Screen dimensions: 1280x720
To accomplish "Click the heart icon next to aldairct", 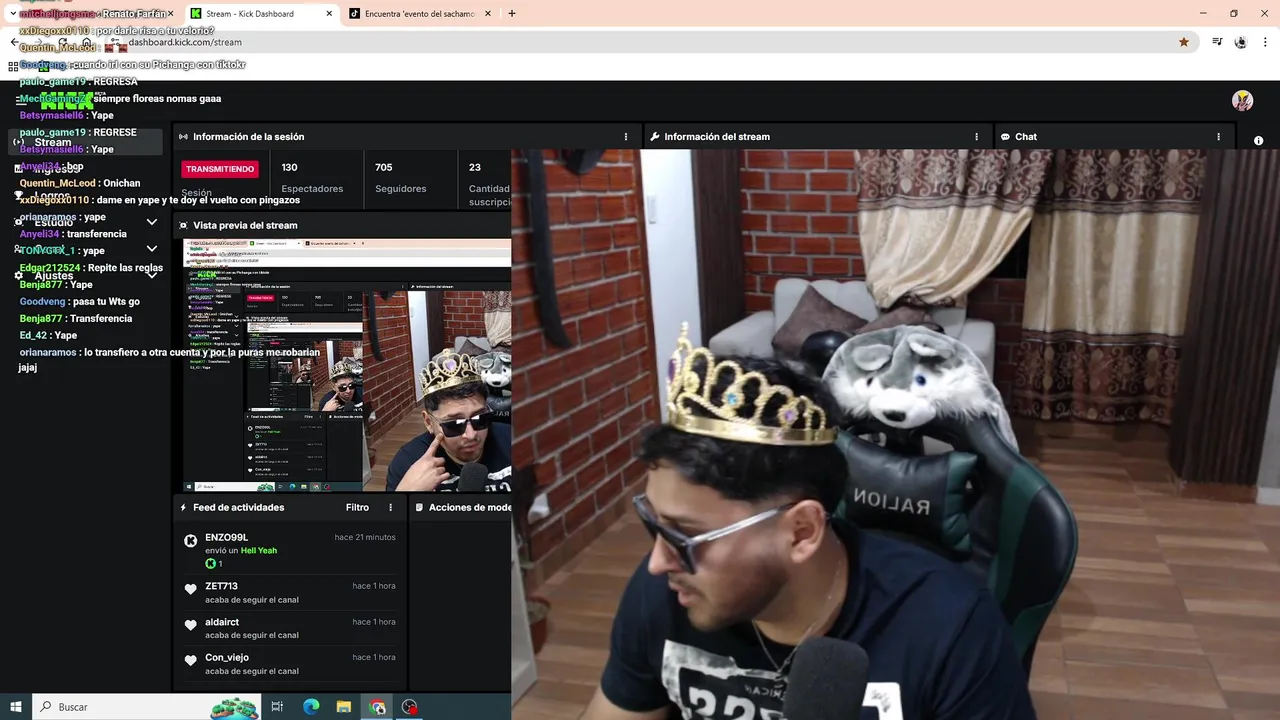I will (191, 625).
